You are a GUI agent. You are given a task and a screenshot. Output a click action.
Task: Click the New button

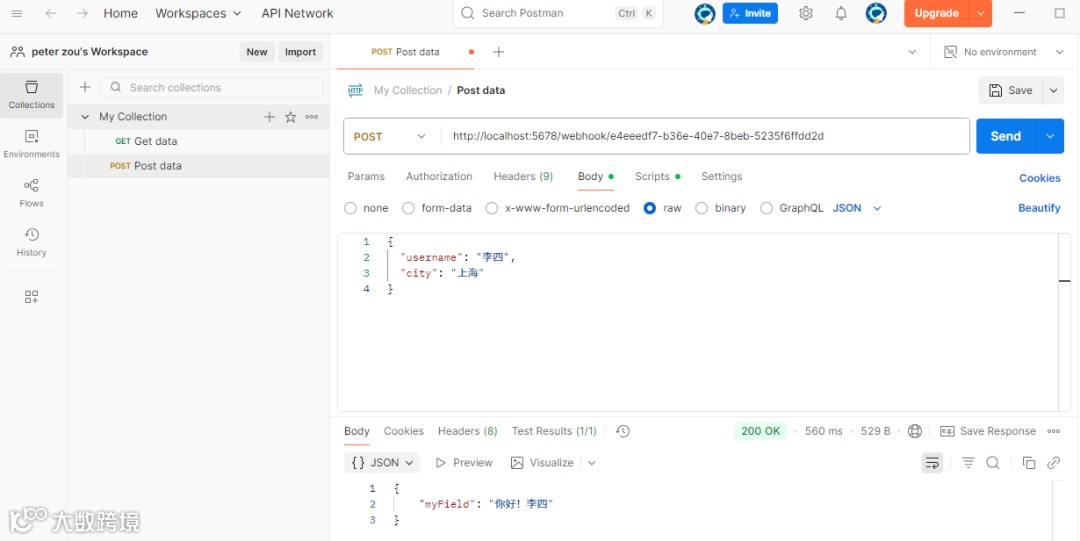(x=257, y=52)
